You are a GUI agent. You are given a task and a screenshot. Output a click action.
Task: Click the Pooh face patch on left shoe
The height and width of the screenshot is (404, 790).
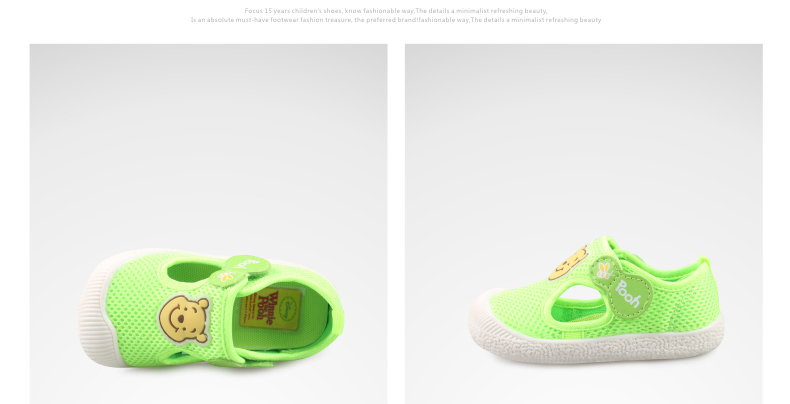184,320
